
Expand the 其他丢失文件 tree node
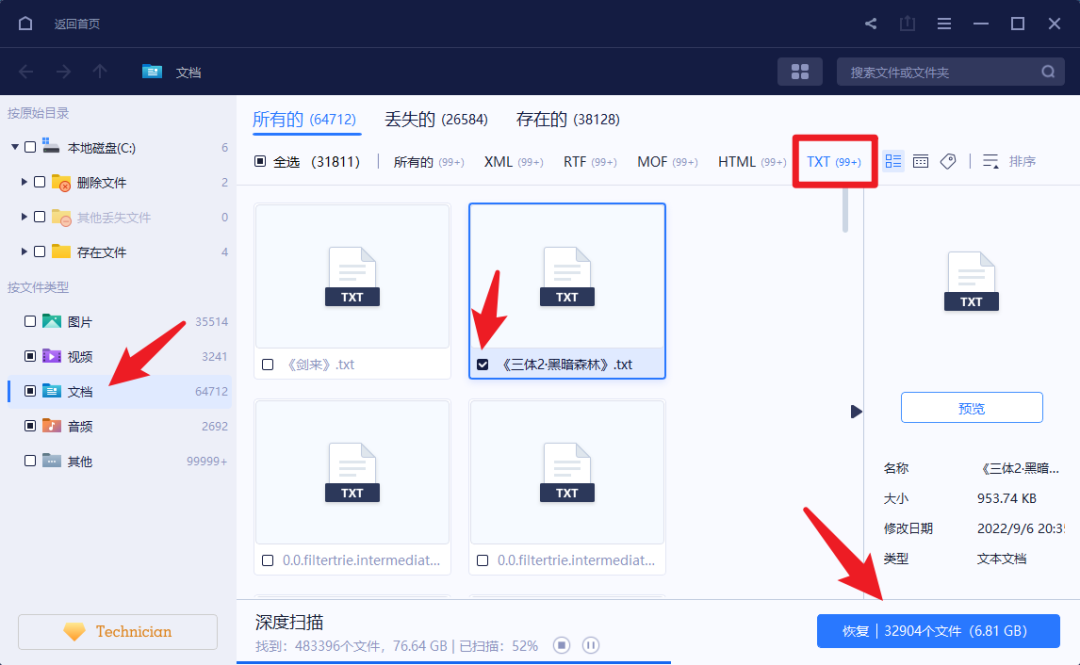point(24,216)
